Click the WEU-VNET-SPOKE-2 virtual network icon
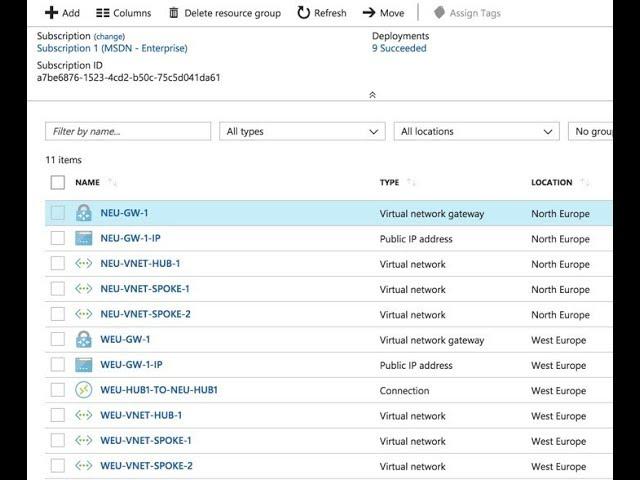Image resolution: width=640 pixels, height=480 pixels. (84, 466)
